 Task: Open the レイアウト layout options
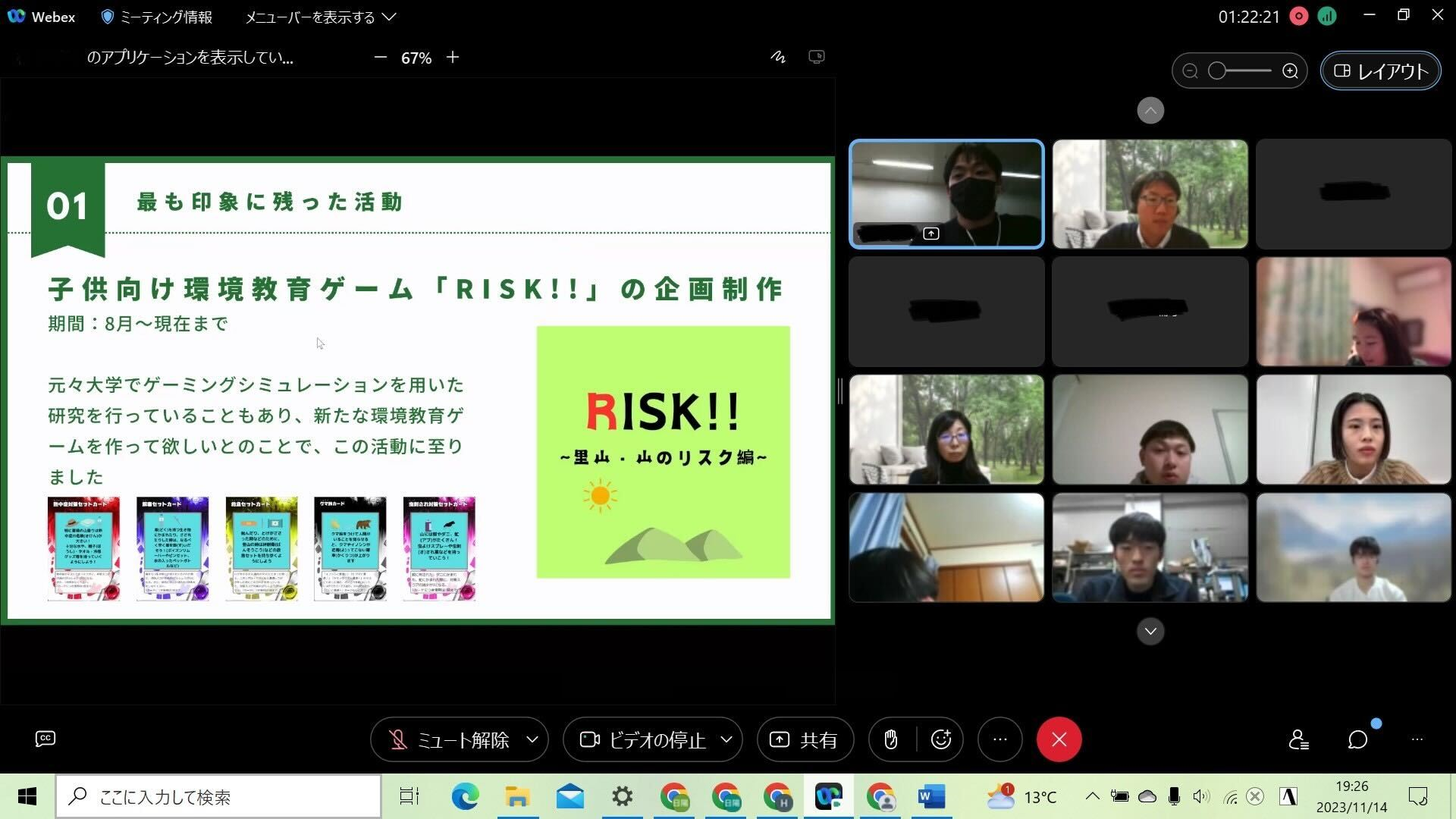coord(1380,71)
